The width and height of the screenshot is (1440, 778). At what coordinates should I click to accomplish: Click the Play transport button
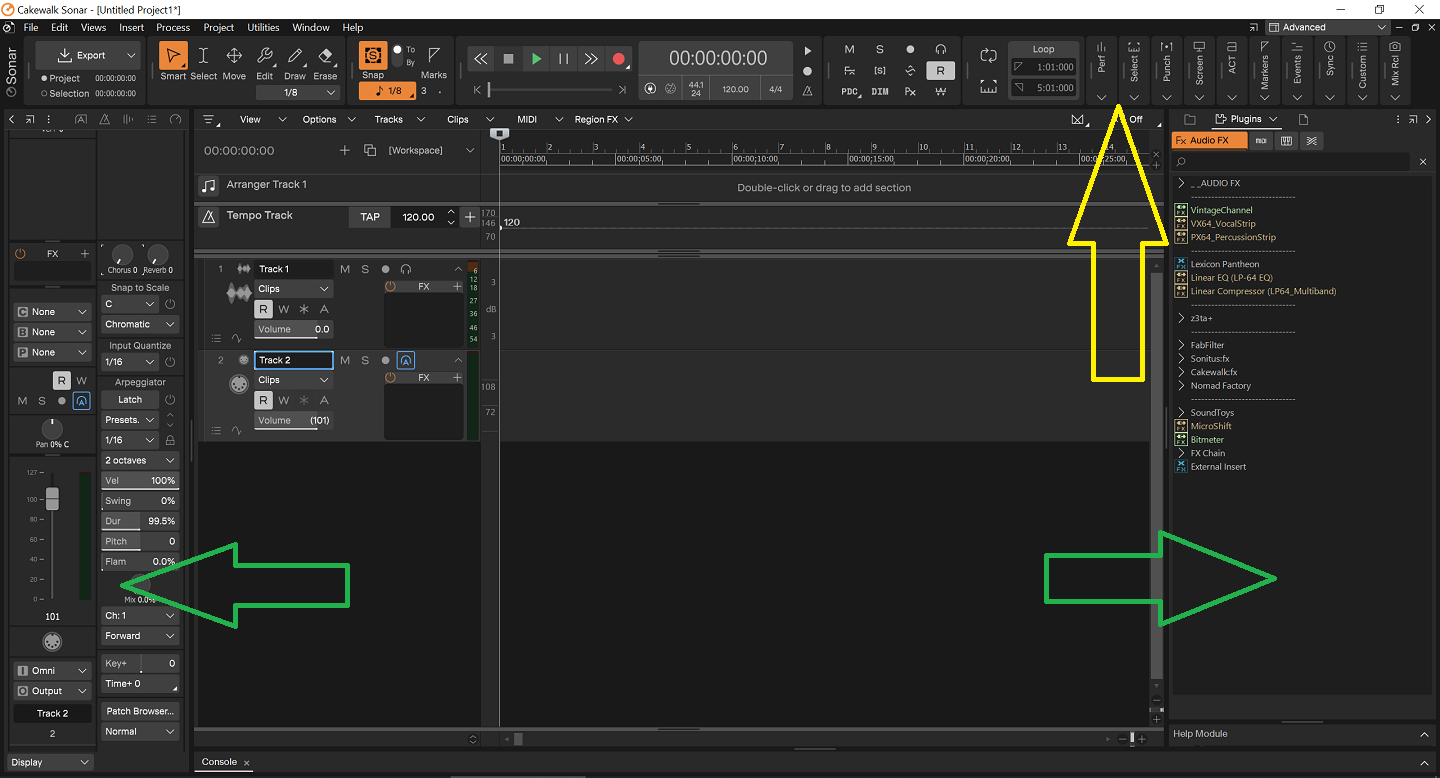[536, 59]
